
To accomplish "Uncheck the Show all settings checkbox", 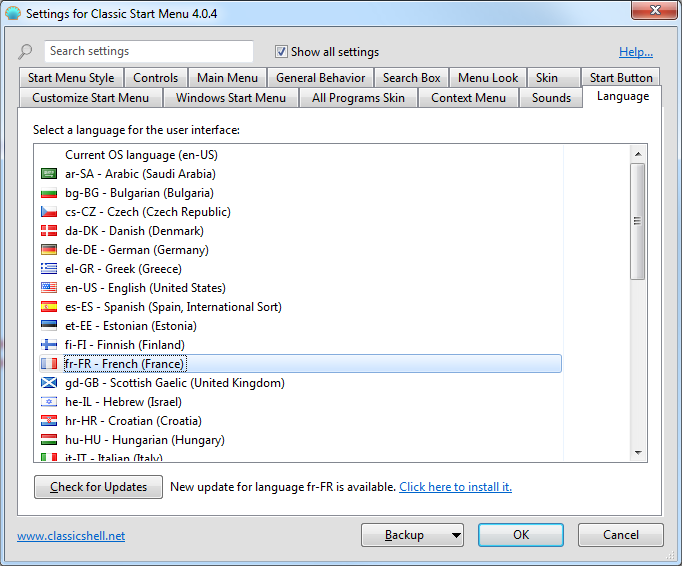I will [282, 52].
